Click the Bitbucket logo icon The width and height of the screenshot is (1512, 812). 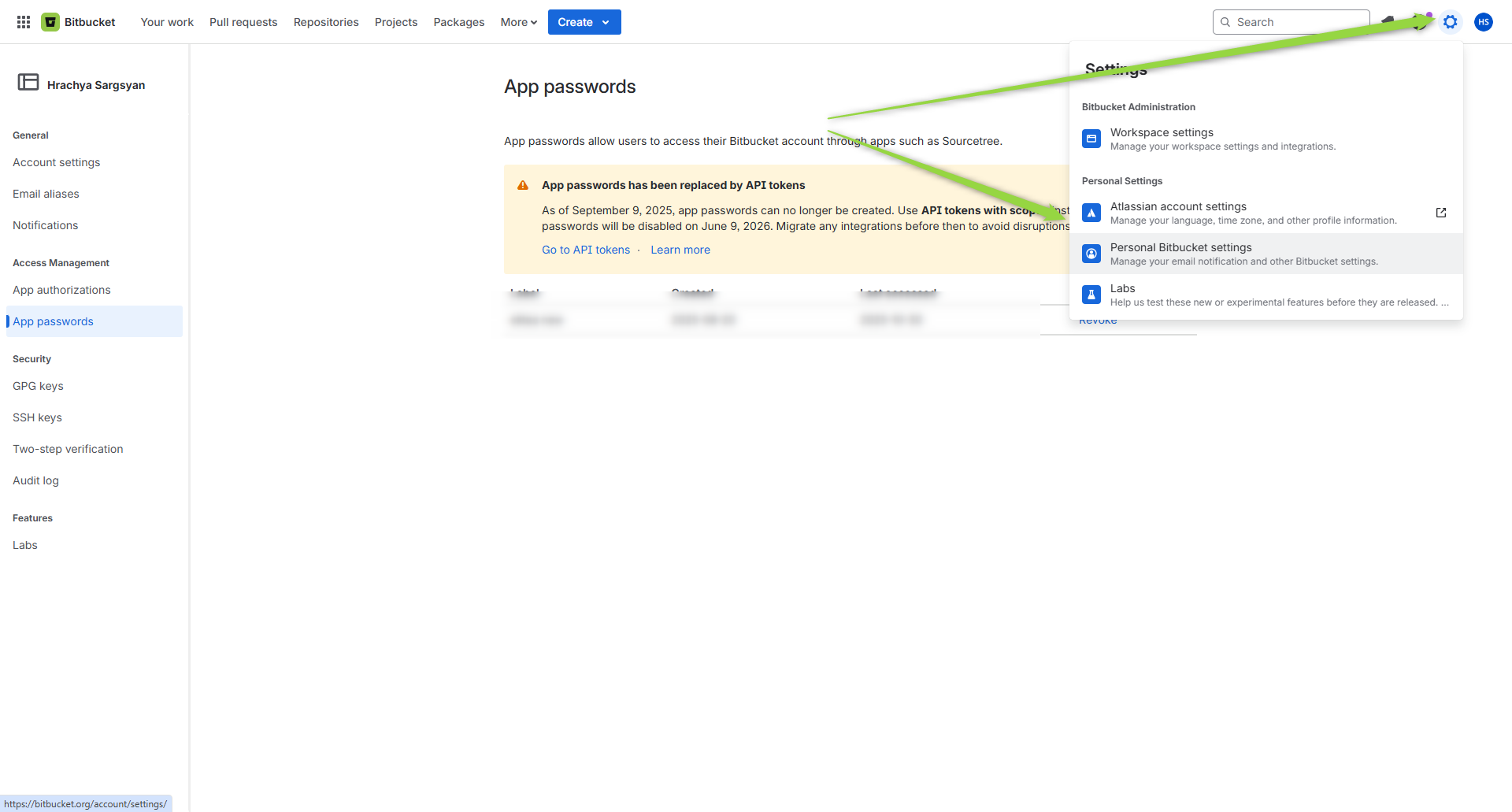(x=50, y=22)
